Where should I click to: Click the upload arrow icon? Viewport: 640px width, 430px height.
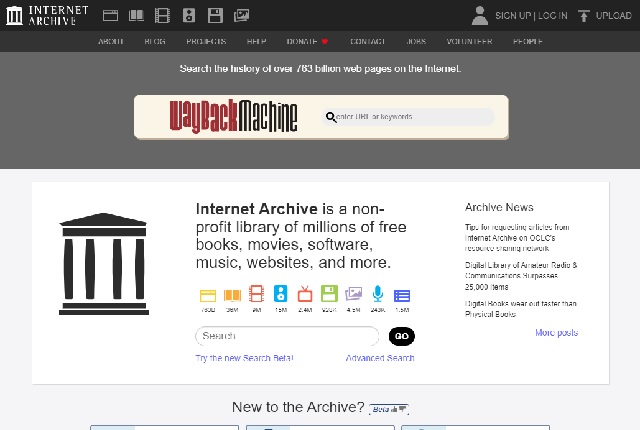tap(584, 16)
